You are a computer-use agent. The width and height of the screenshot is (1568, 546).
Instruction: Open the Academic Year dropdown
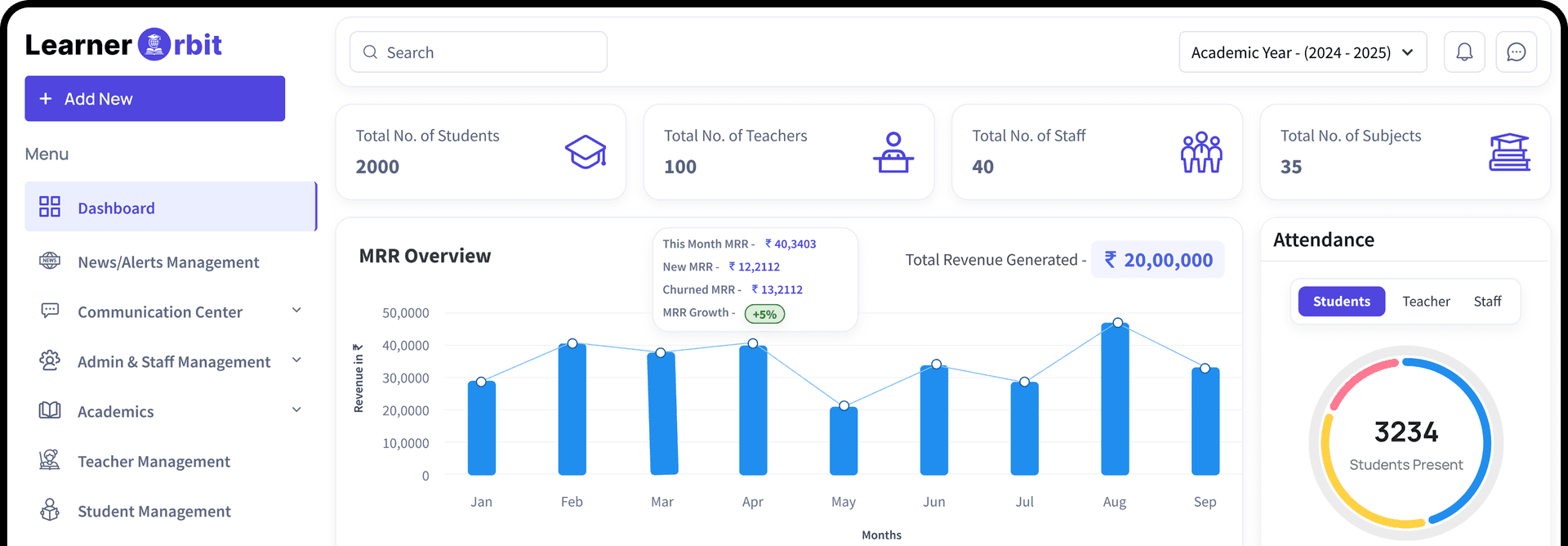[1303, 52]
